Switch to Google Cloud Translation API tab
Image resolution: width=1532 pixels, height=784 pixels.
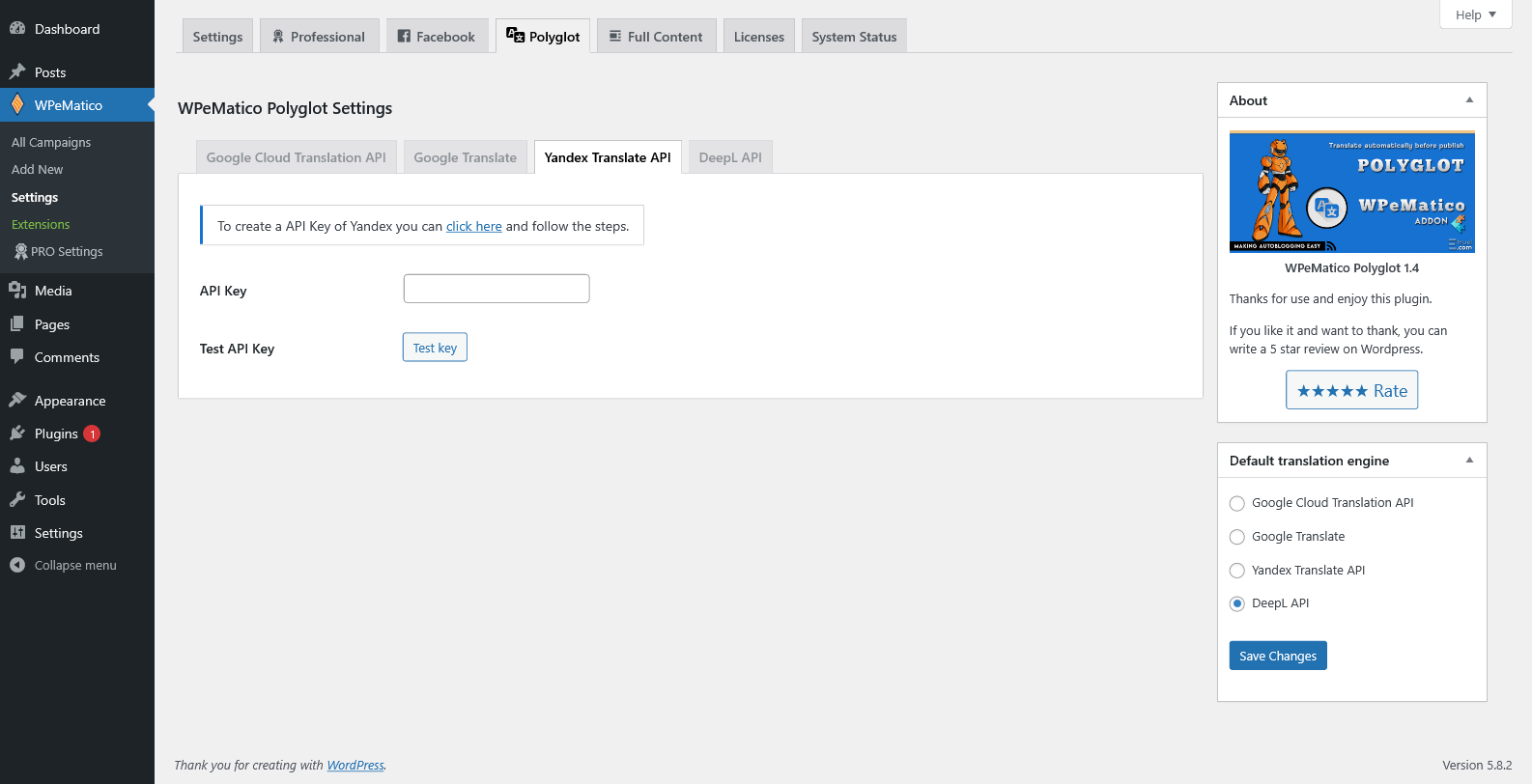(x=297, y=157)
